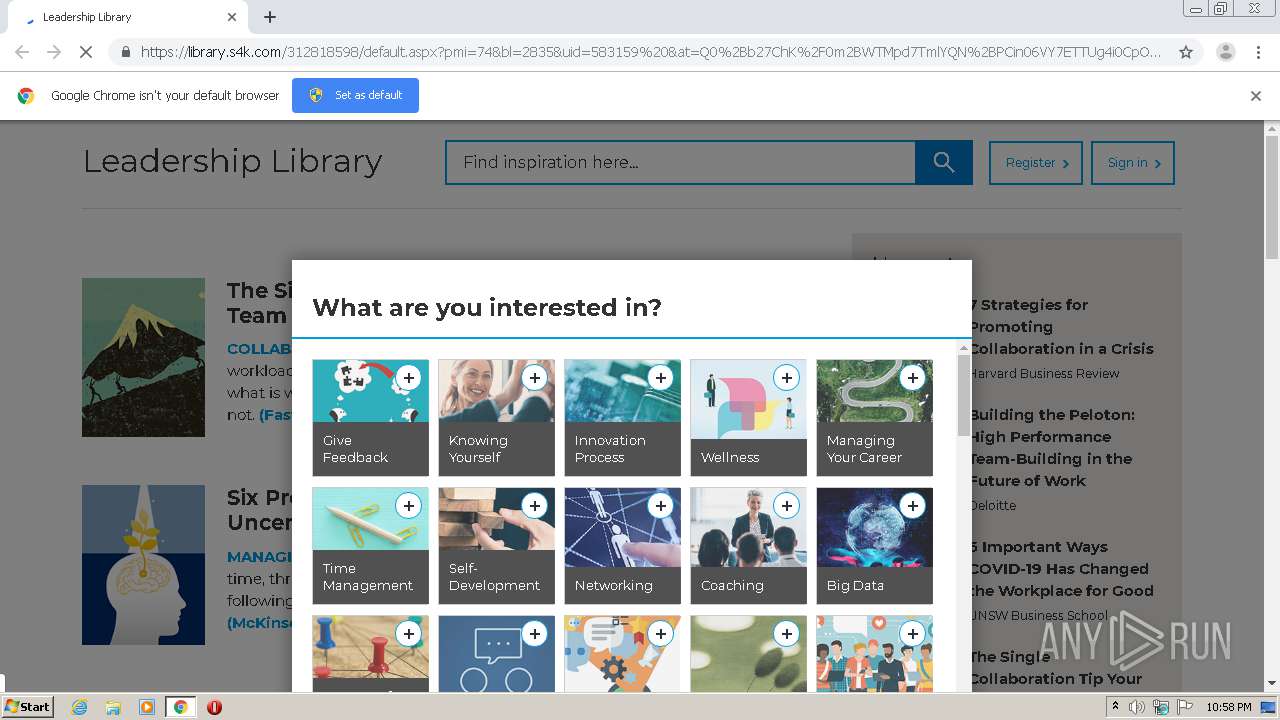This screenshot has height=720, width=1280.
Task: Launch Internet Explorer from taskbar
Action: [x=80, y=707]
